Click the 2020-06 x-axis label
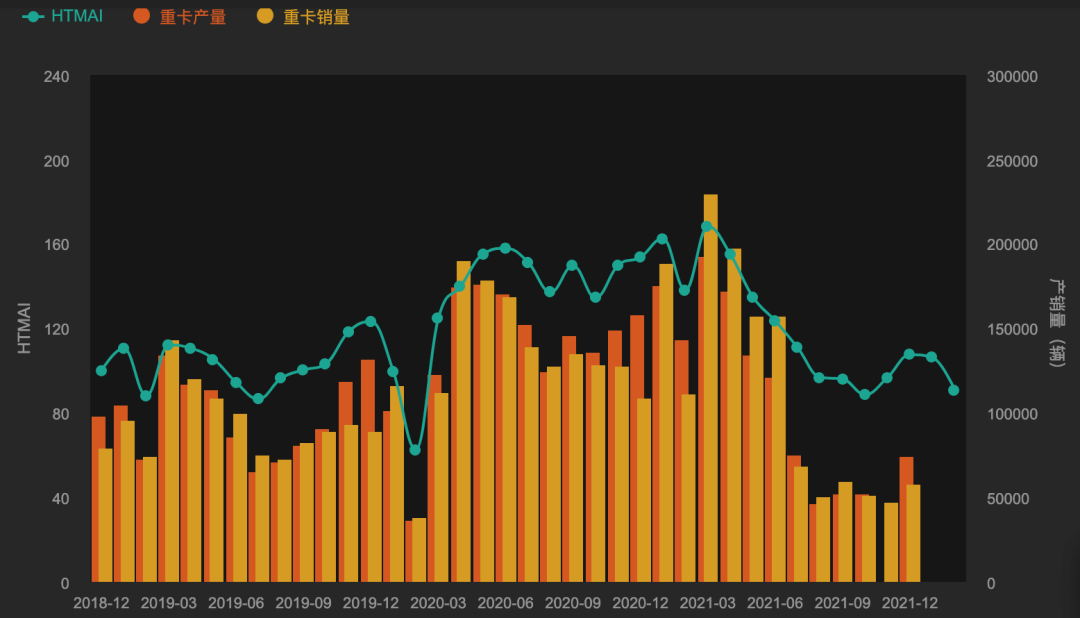The height and width of the screenshot is (618, 1080). point(506,603)
